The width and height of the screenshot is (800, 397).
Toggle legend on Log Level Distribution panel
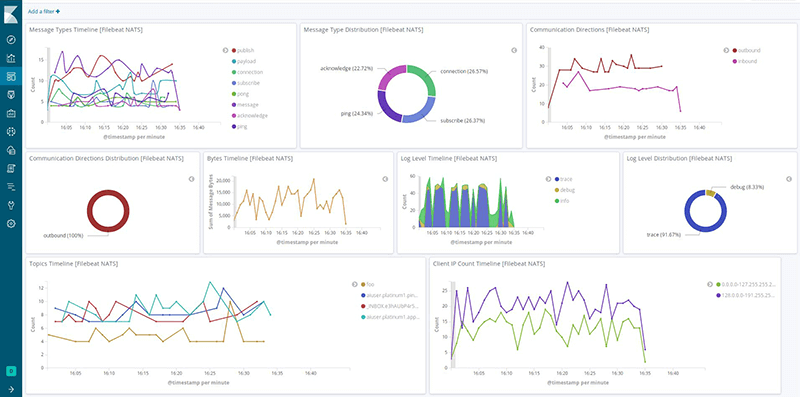(789, 179)
